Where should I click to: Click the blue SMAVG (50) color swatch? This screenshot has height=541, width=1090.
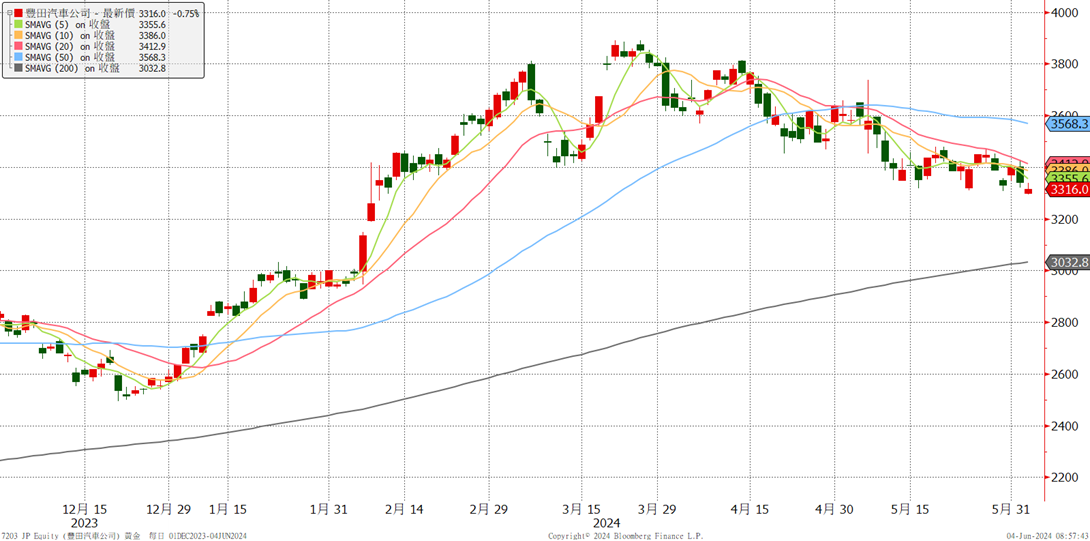pyautogui.click(x=18, y=57)
